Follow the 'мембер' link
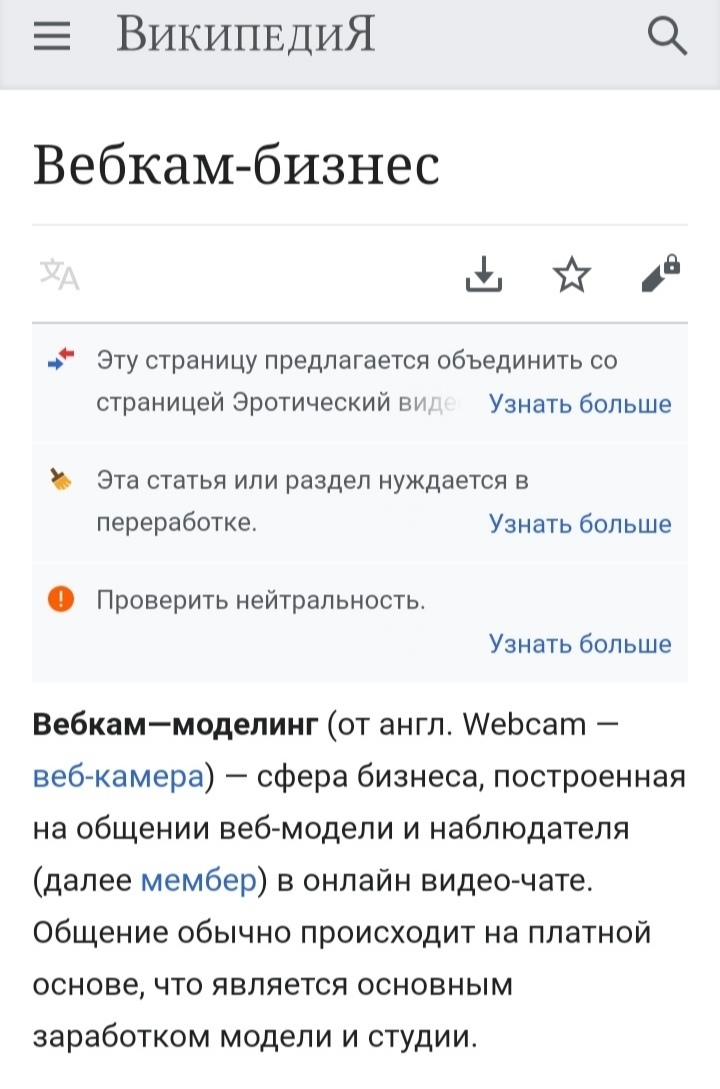The width and height of the screenshot is (720, 1089). pyautogui.click(x=199, y=880)
